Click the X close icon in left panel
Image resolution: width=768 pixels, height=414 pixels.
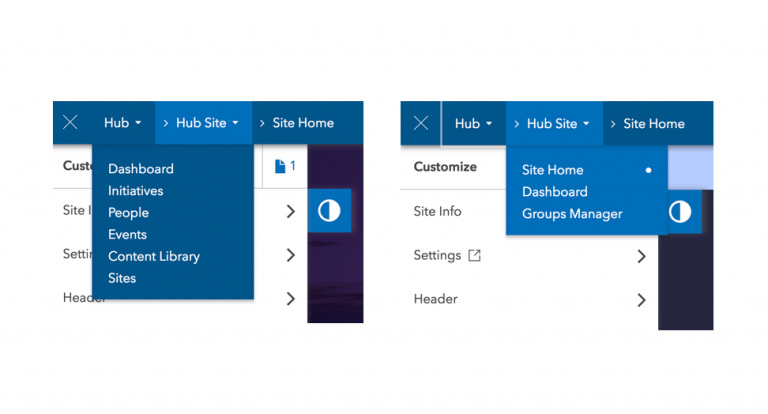tap(70, 123)
